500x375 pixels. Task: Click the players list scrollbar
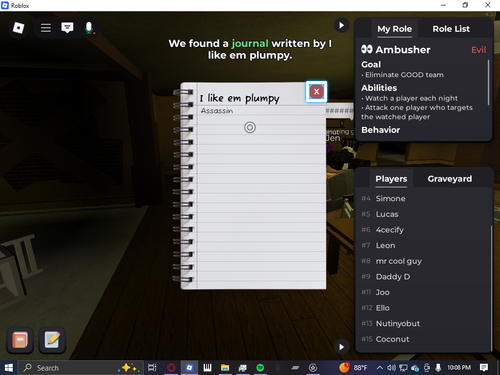pyautogui.click(x=491, y=288)
